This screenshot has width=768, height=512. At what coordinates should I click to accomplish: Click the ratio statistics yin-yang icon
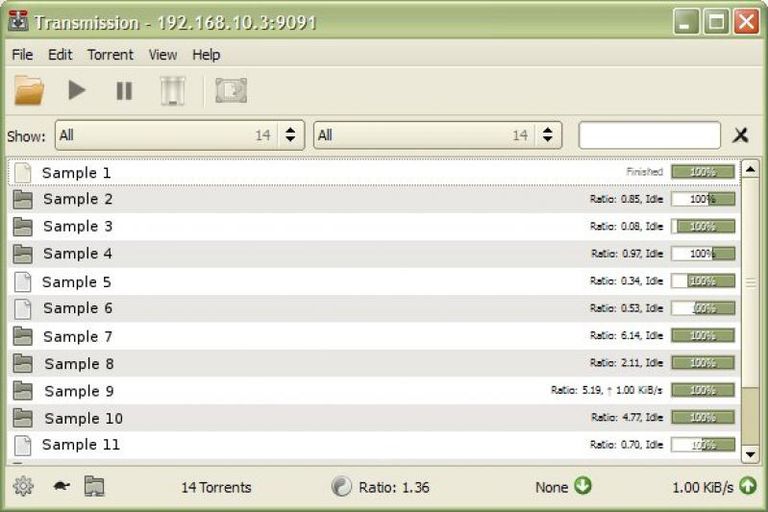[x=341, y=487]
